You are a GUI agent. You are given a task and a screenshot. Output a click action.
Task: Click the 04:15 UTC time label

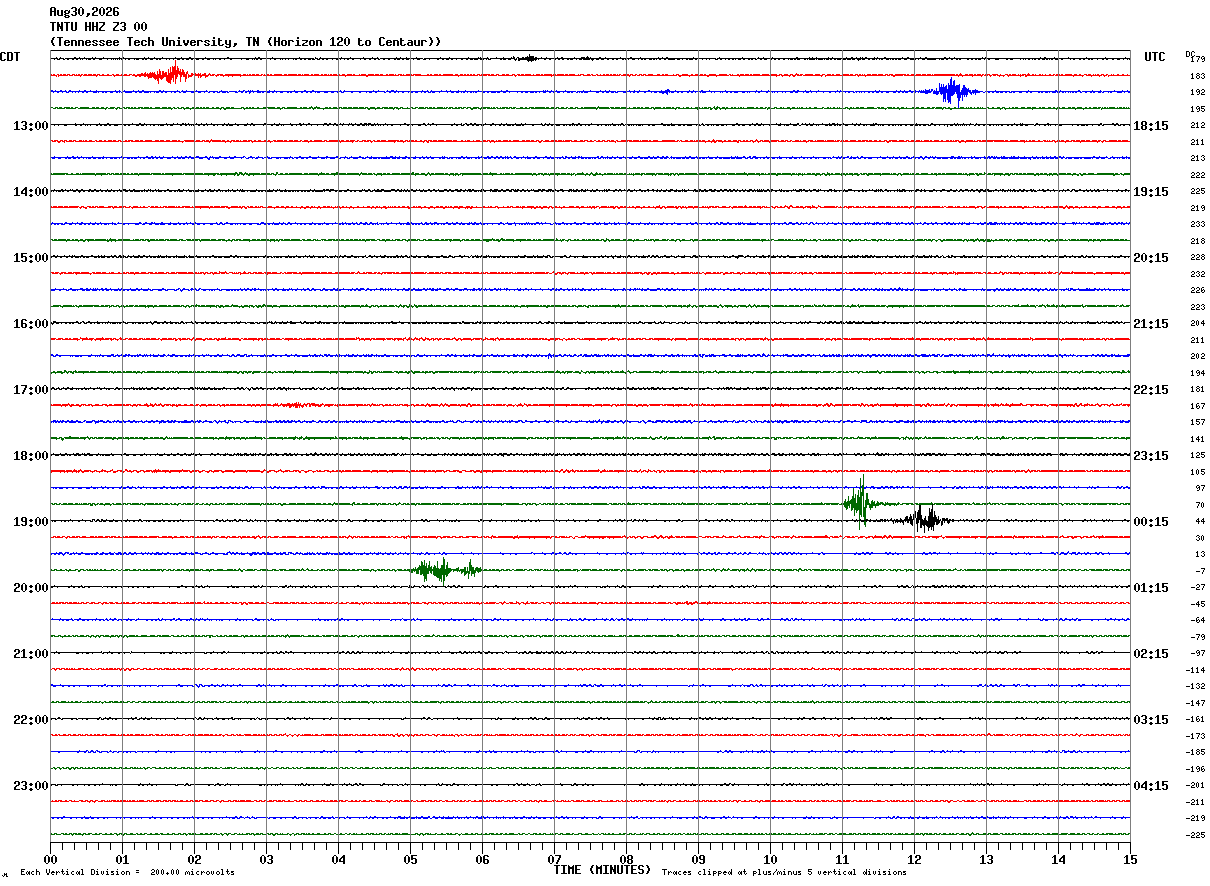(x=1150, y=785)
